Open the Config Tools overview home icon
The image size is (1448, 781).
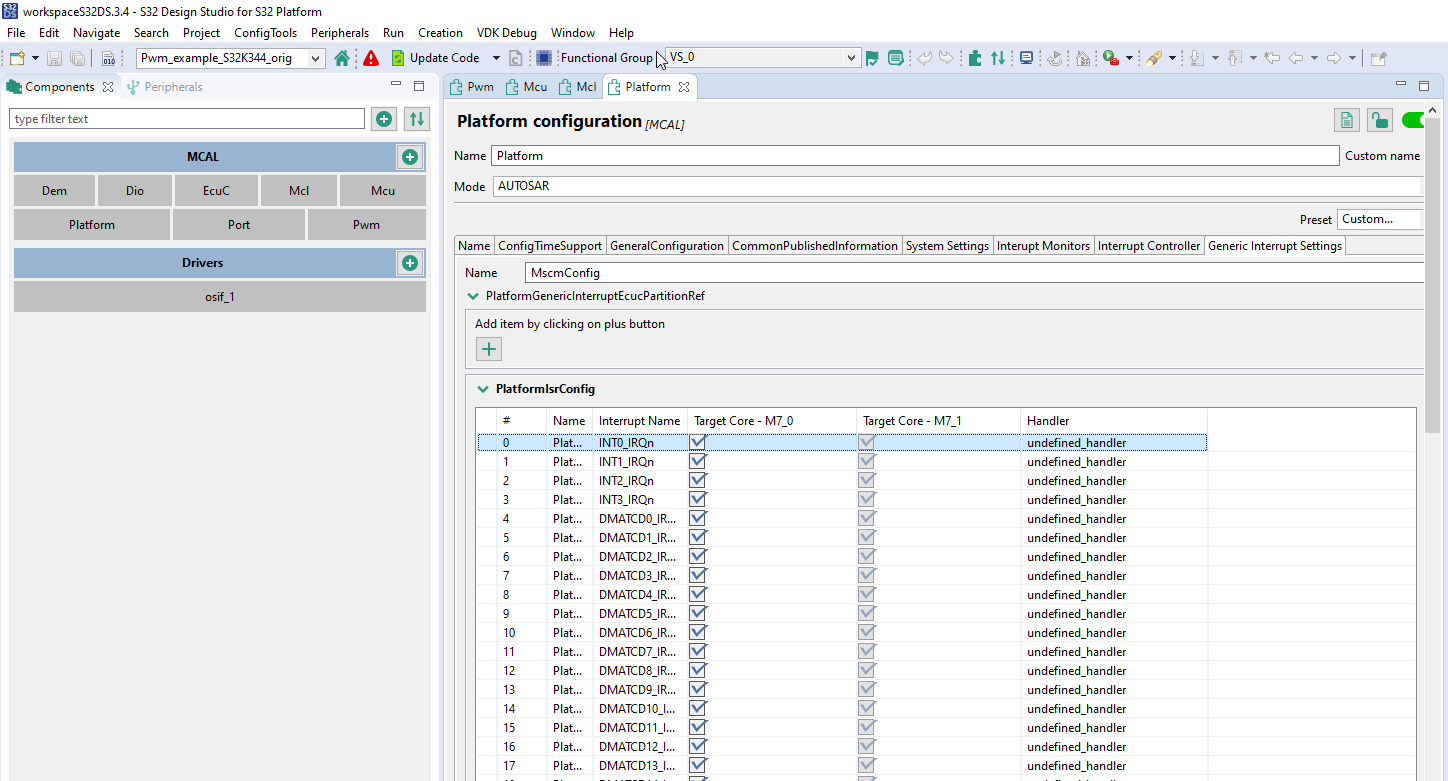coord(340,57)
